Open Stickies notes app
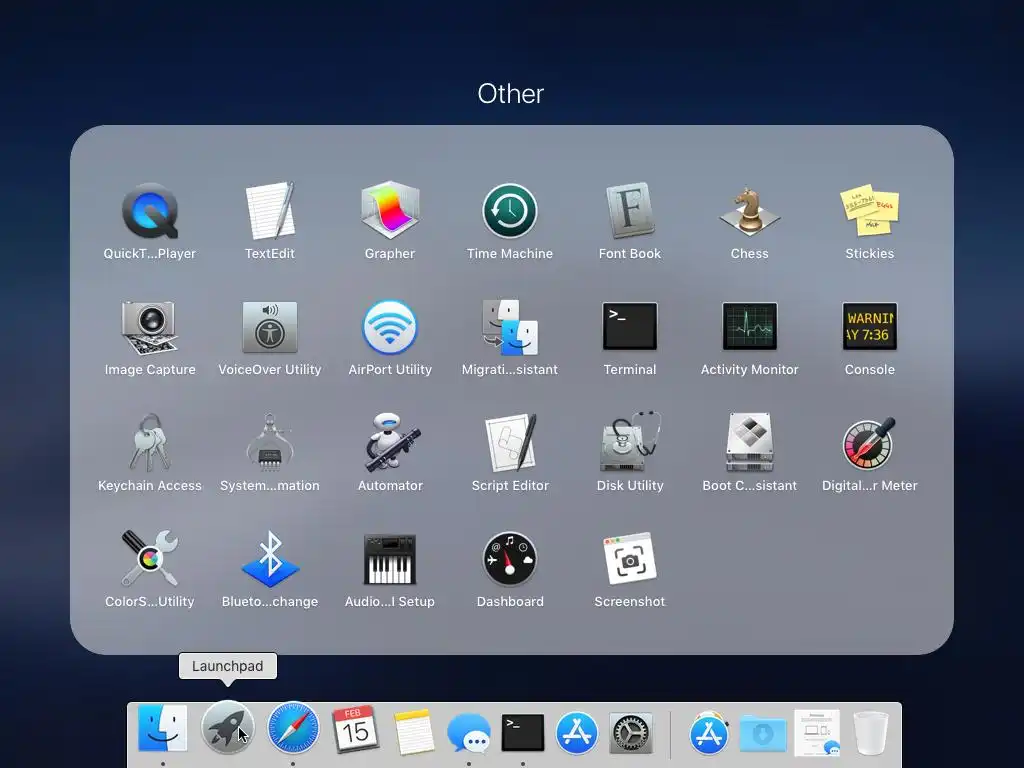 click(x=869, y=210)
